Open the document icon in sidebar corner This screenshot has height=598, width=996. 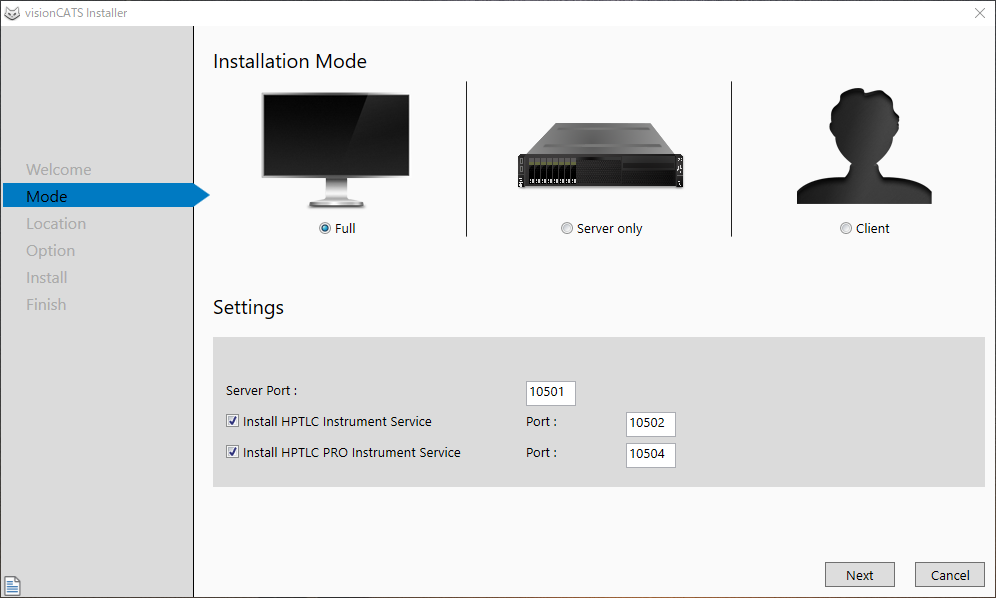pos(12,585)
